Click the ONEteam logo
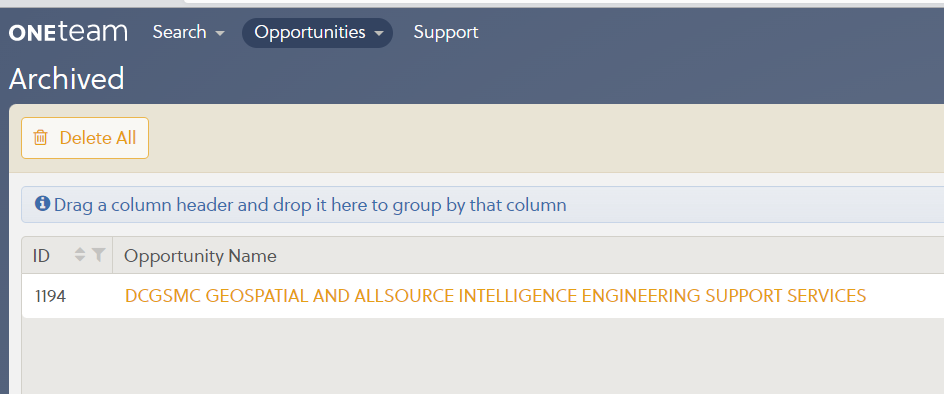 point(68,32)
